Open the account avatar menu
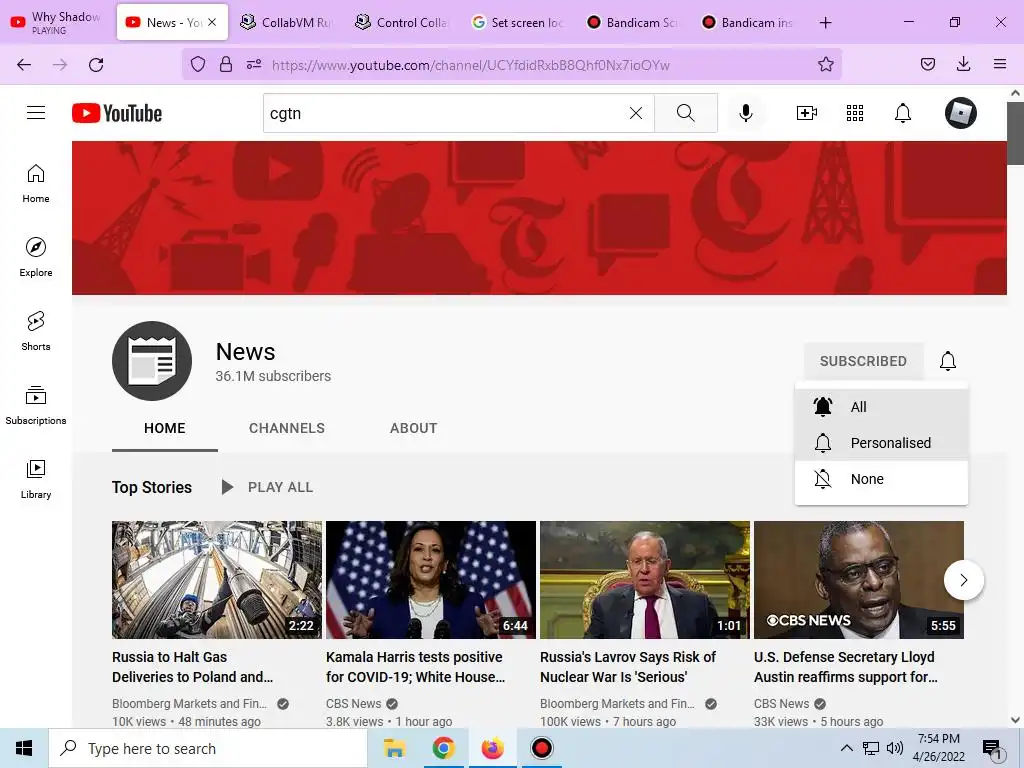Image resolution: width=1024 pixels, height=768 pixels. pos(961,113)
